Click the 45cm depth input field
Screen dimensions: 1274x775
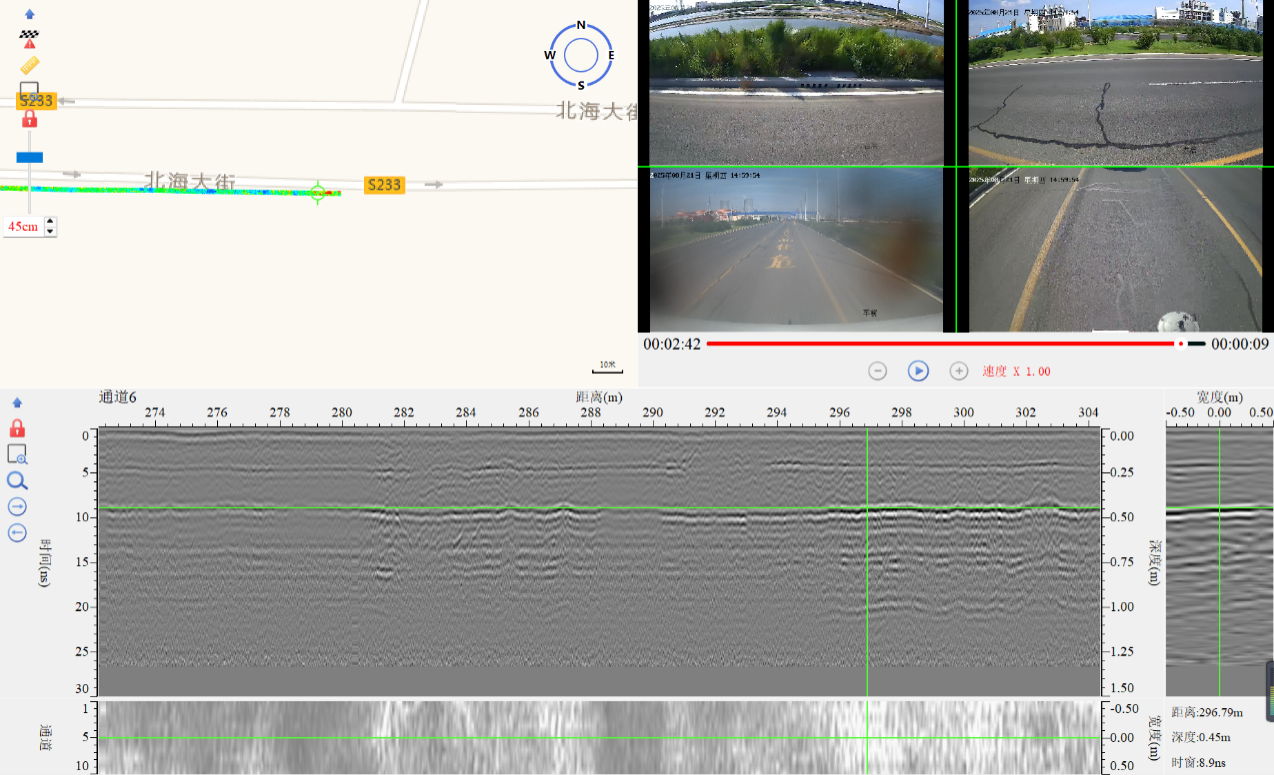pos(23,227)
